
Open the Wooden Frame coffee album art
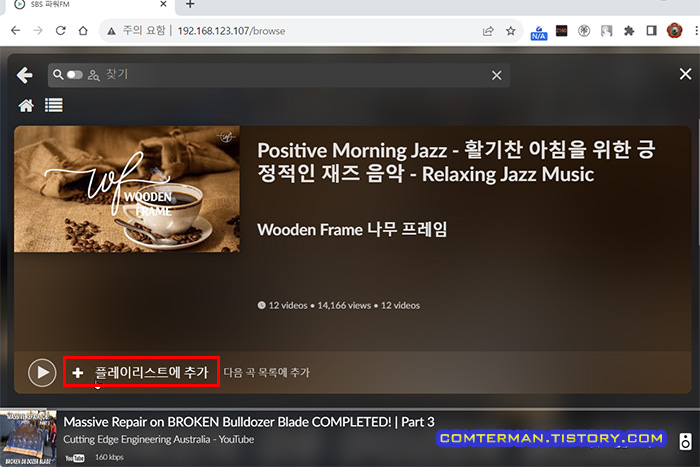(127, 189)
